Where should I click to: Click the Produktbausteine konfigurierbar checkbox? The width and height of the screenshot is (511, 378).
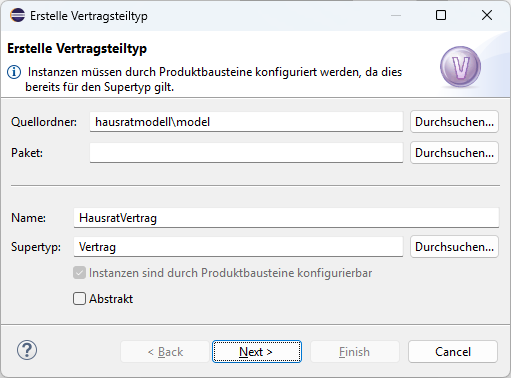[79, 273]
